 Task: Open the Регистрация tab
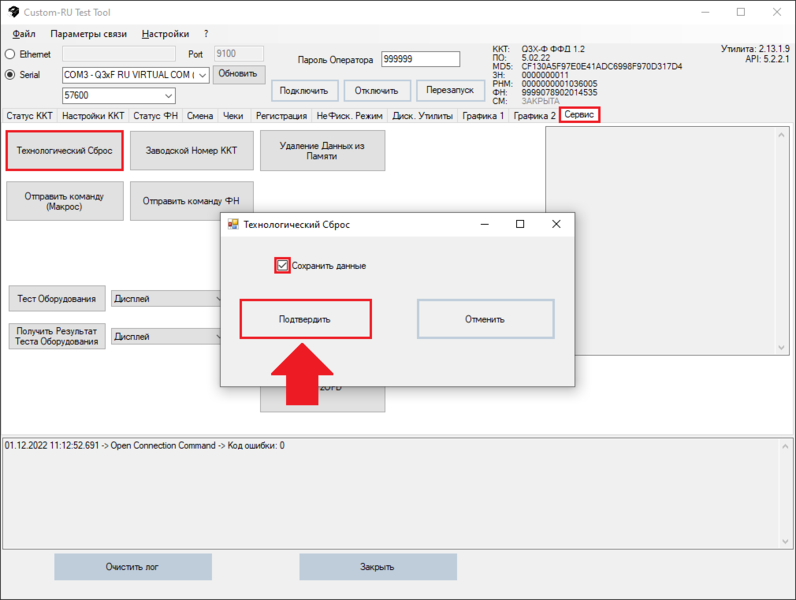coord(281,116)
